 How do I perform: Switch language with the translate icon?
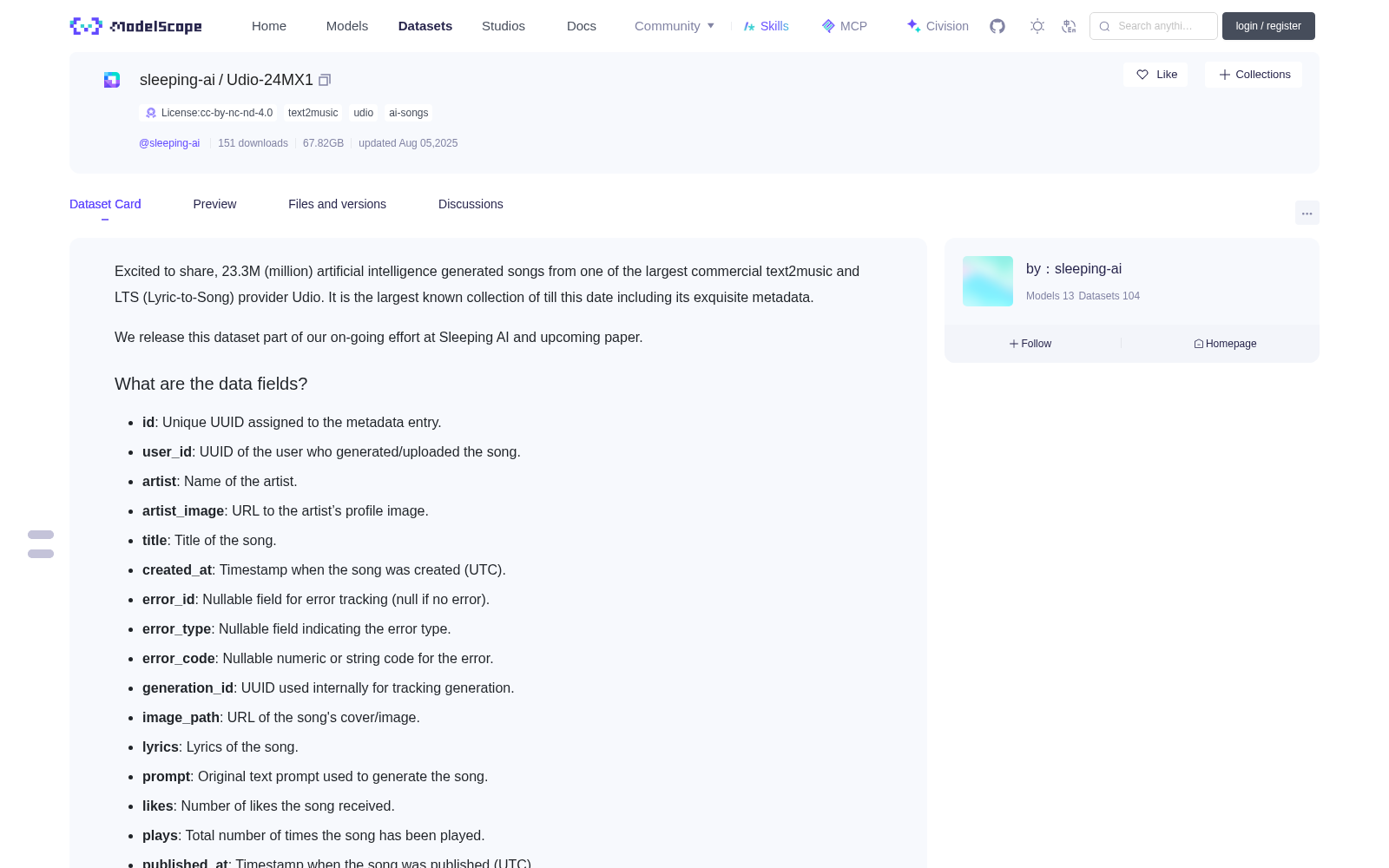coord(1069,26)
